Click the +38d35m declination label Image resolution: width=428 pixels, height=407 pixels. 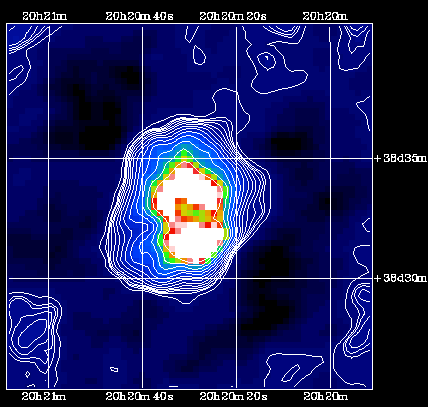coord(400,158)
